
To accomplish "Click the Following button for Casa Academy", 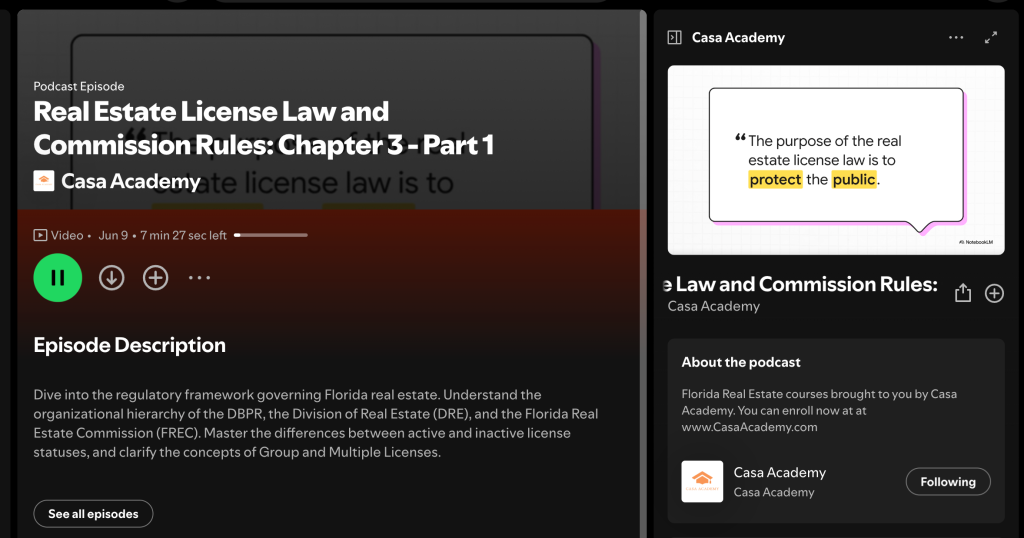I will tap(948, 481).
